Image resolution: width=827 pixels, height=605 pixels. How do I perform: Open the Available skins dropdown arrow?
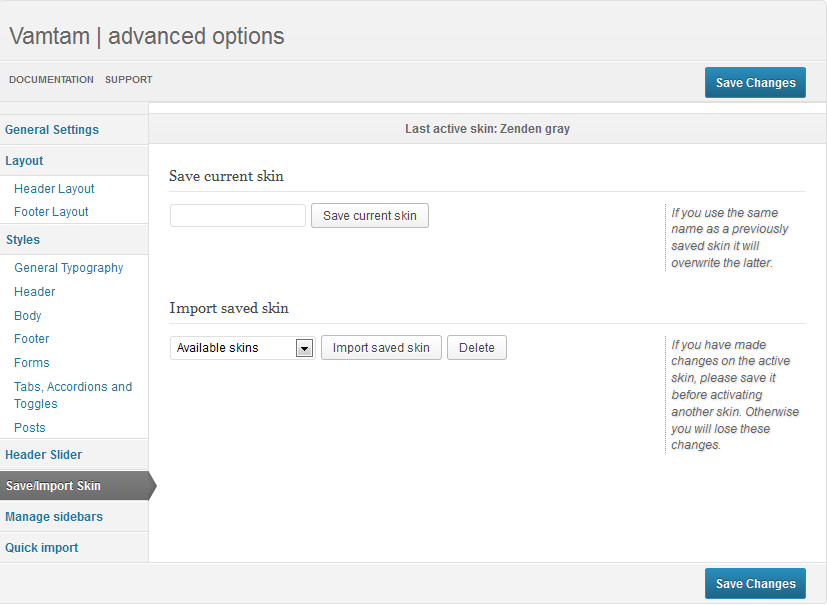point(304,348)
